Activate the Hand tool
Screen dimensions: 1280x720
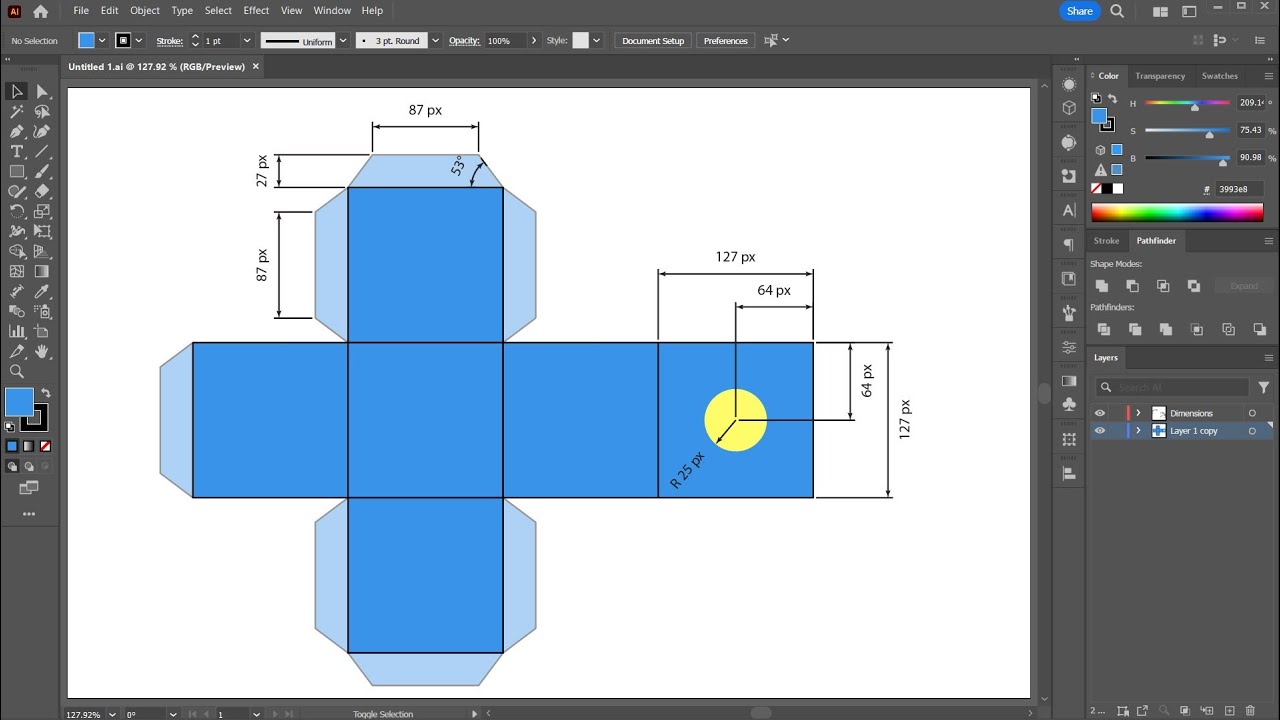pyautogui.click(x=42, y=351)
